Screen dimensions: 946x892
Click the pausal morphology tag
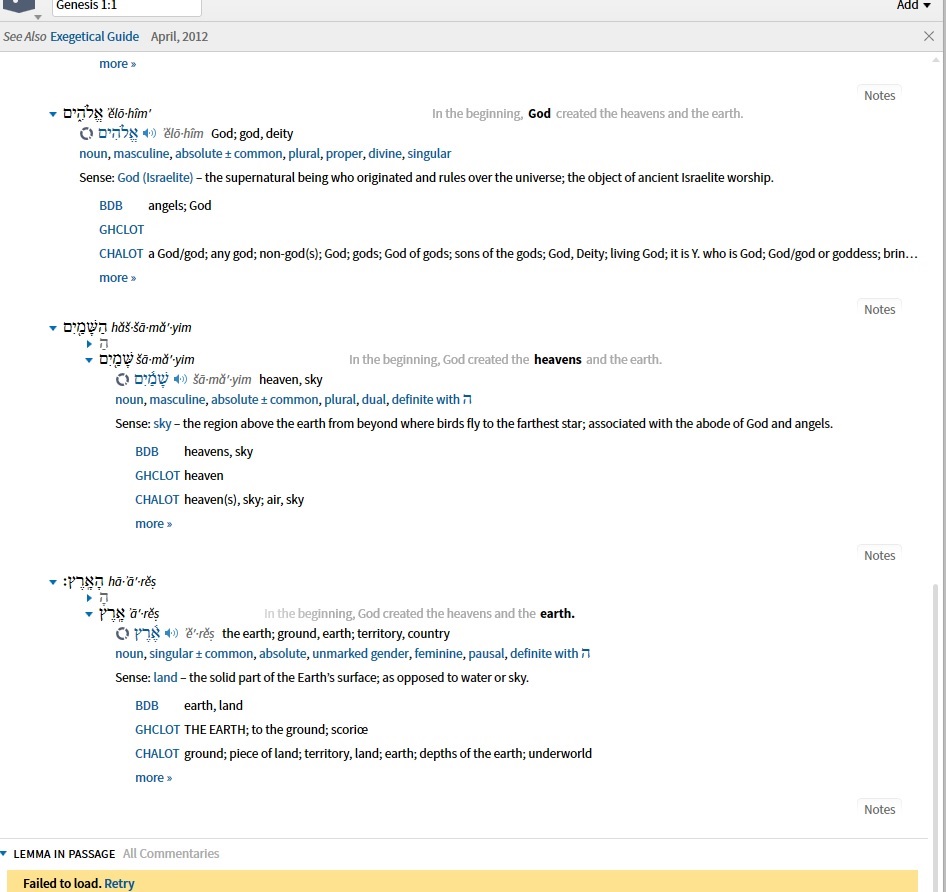pyautogui.click(x=486, y=654)
